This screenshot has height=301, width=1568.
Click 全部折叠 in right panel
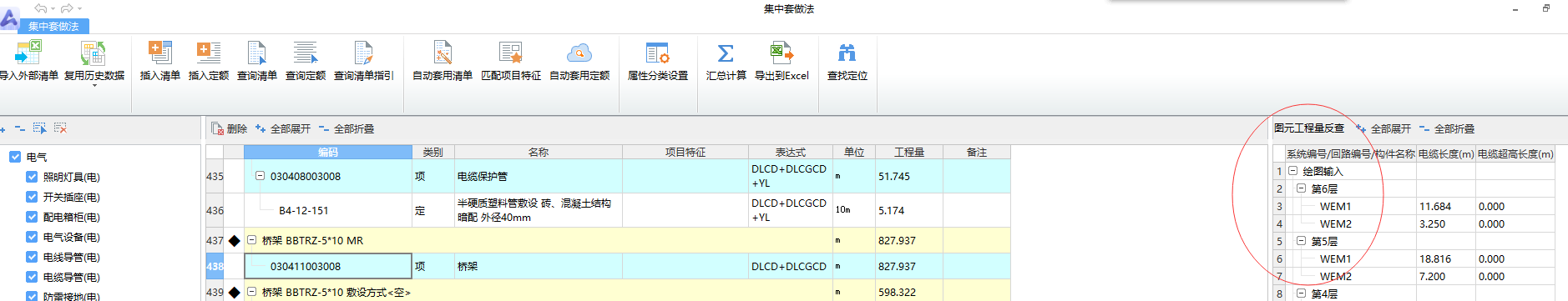point(1447,128)
